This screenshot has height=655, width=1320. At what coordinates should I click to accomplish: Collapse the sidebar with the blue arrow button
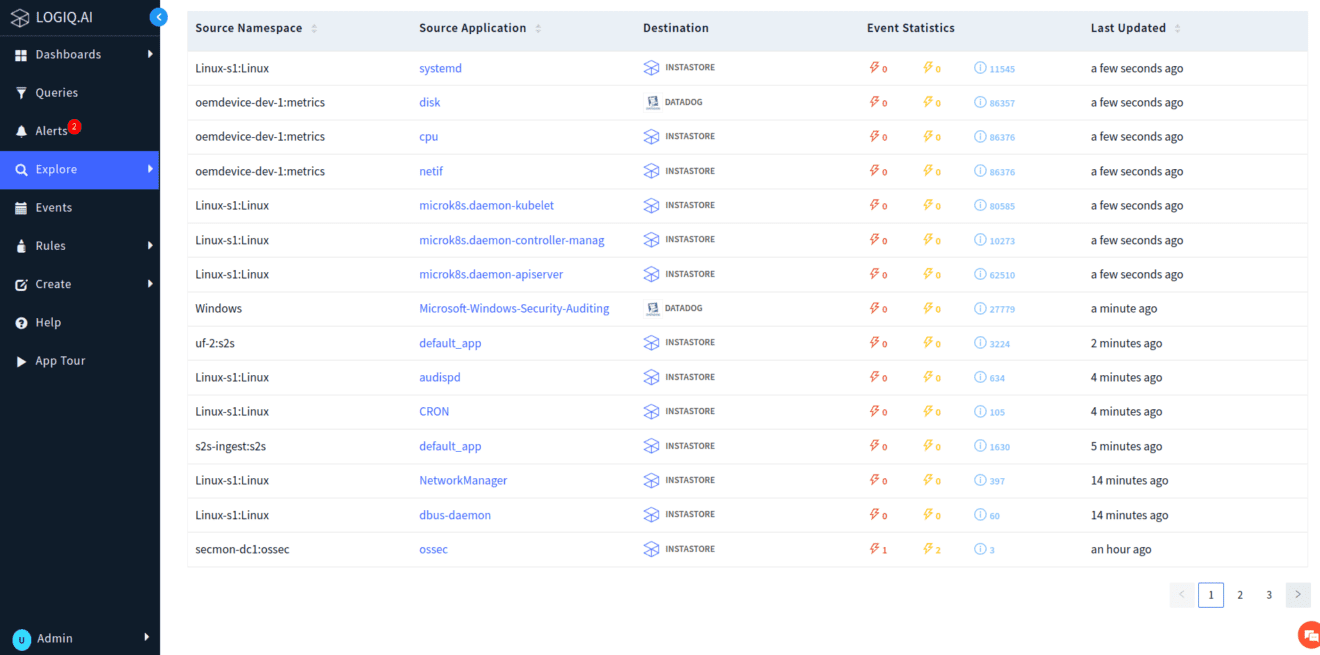coord(158,17)
